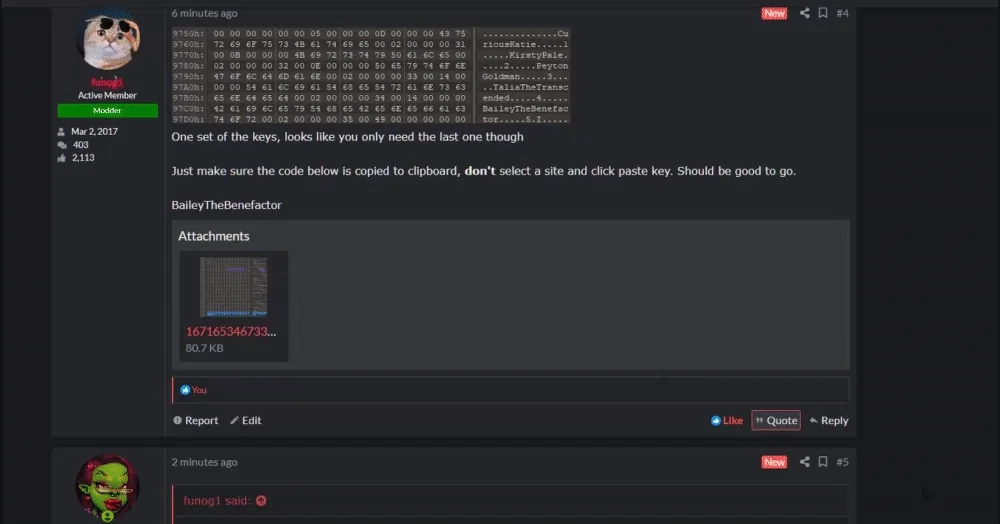Click the 6 minutes ago timestamp
The height and width of the screenshot is (524, 1000).
tap(204, 13)
